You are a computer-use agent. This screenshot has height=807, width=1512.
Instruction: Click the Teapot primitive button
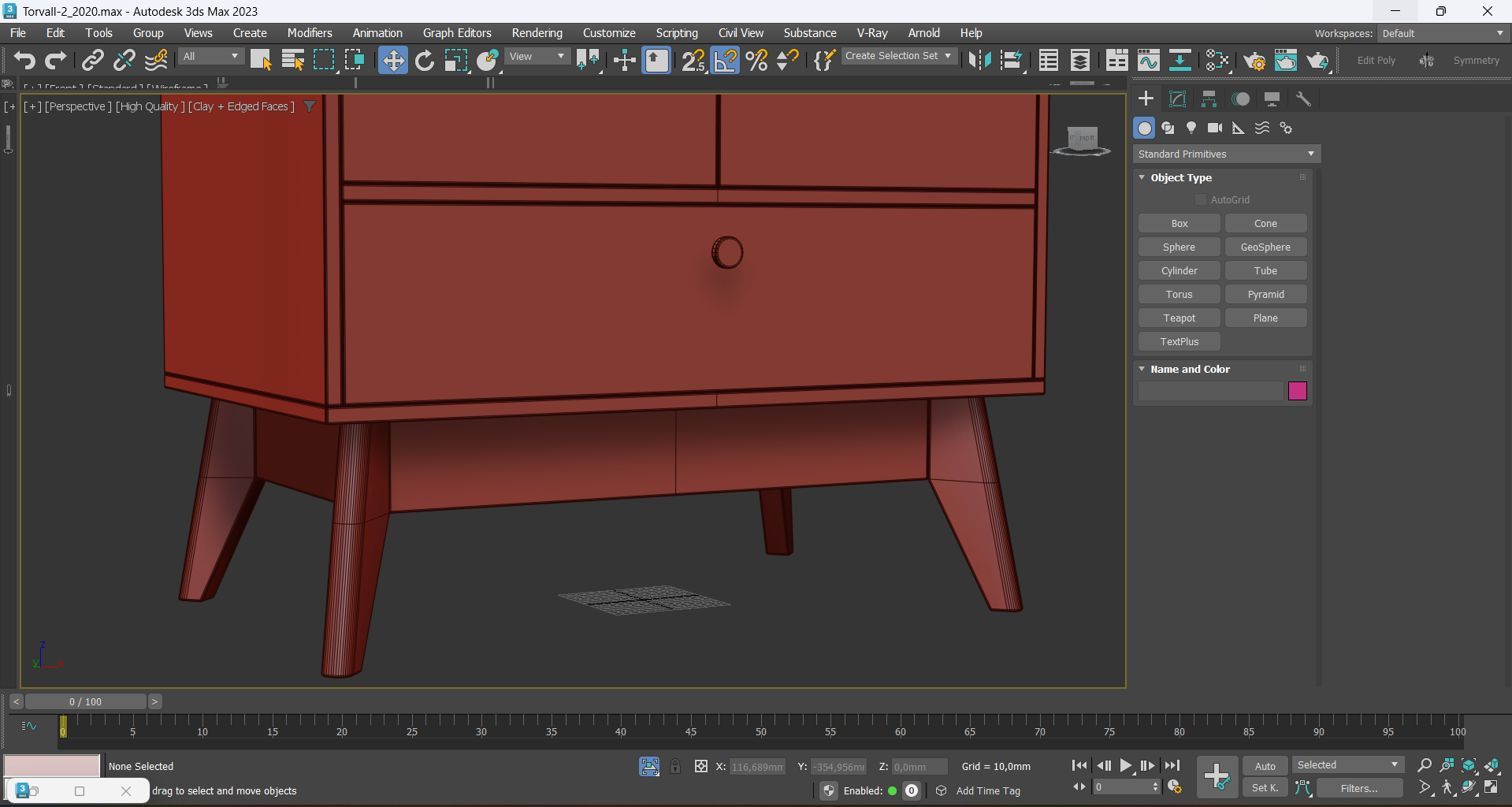coord(1179,318)
